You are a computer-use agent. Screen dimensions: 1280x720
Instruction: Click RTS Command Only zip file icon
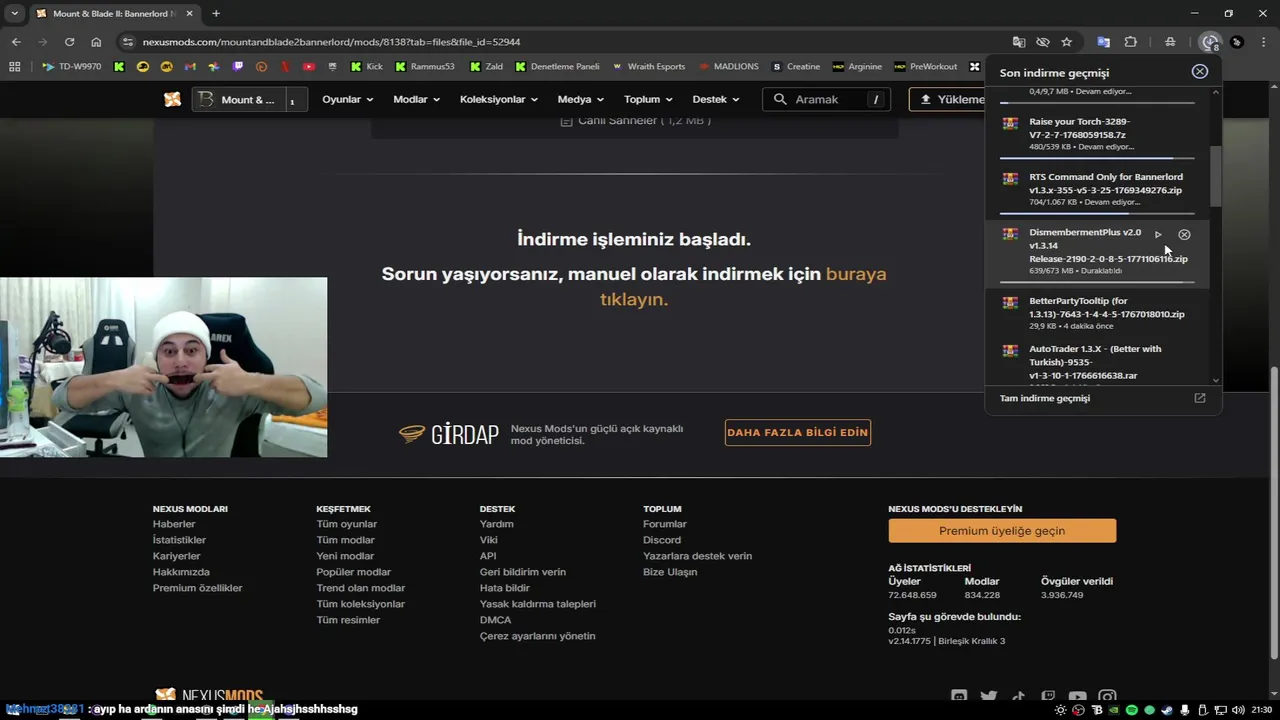pos(1011,179)
